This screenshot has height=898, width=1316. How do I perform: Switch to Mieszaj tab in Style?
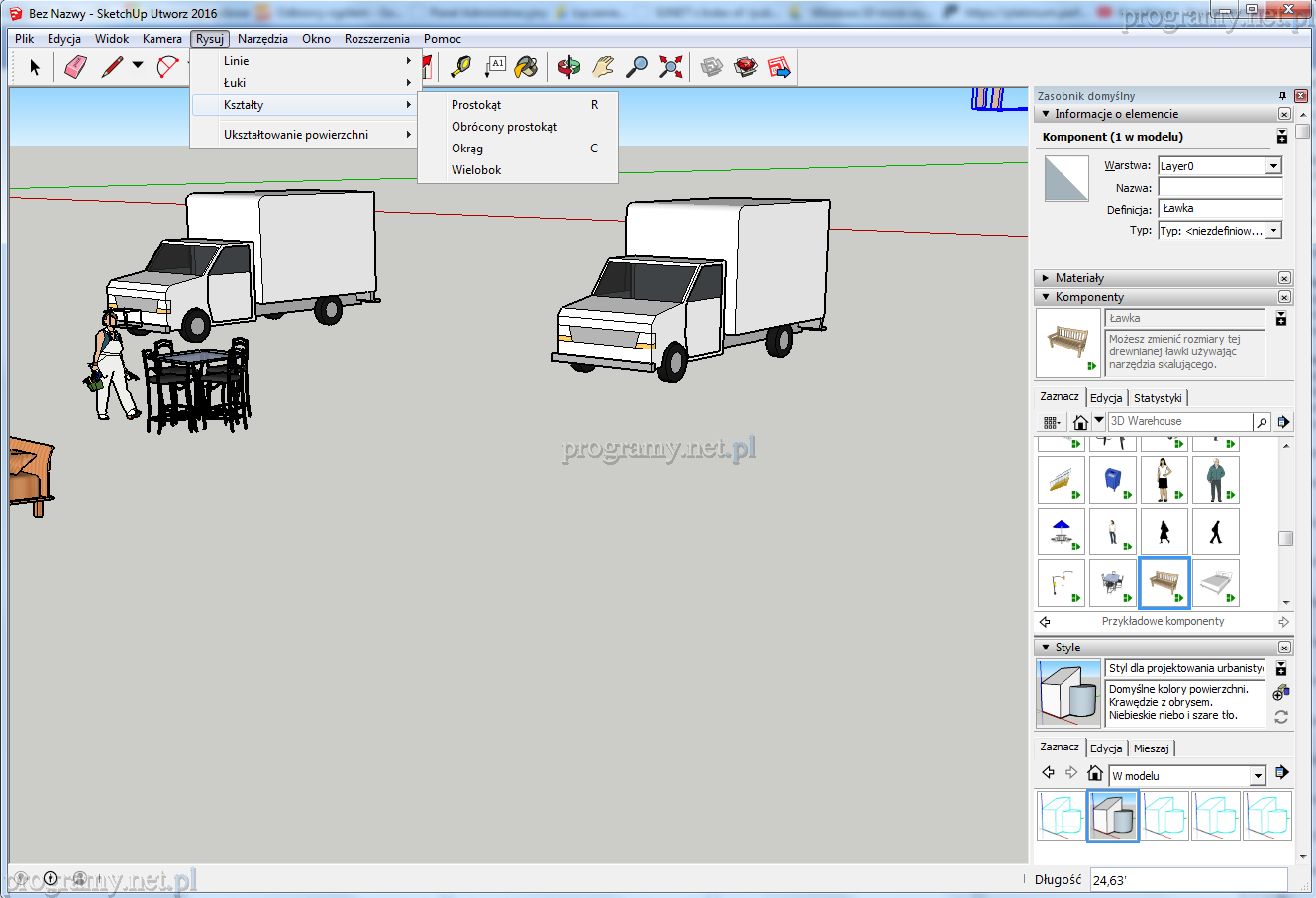pos(1151,748)
